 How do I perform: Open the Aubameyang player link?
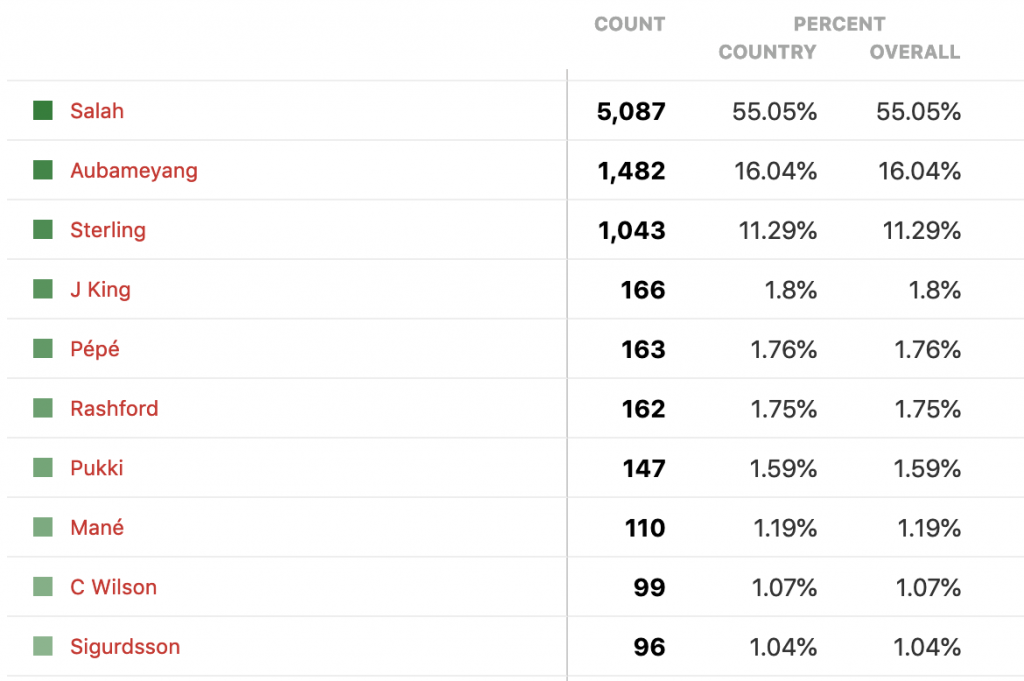click(134, 170)
